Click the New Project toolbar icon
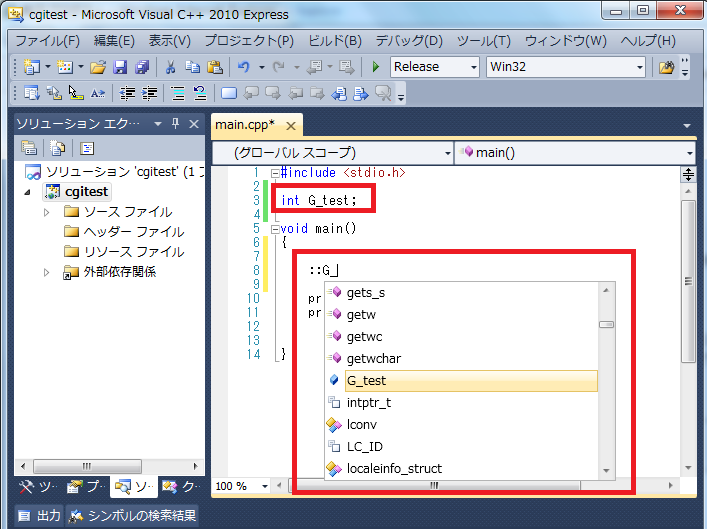The width and height of the screenshot is (707, 530). coord(31,67)
